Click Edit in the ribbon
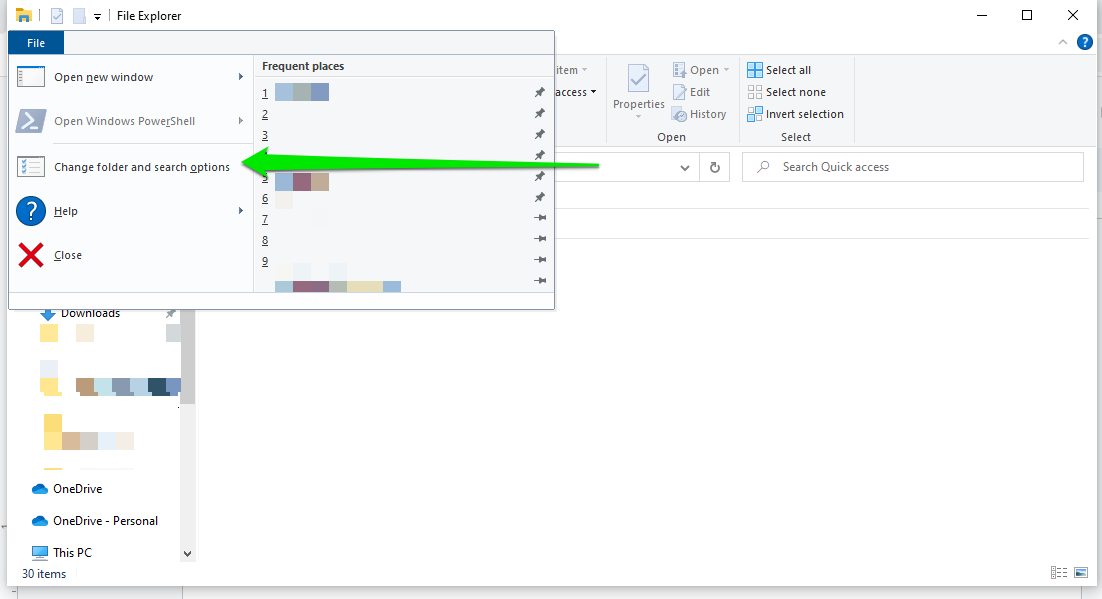The image size is (1102, 599). click(x=691, y=92)
